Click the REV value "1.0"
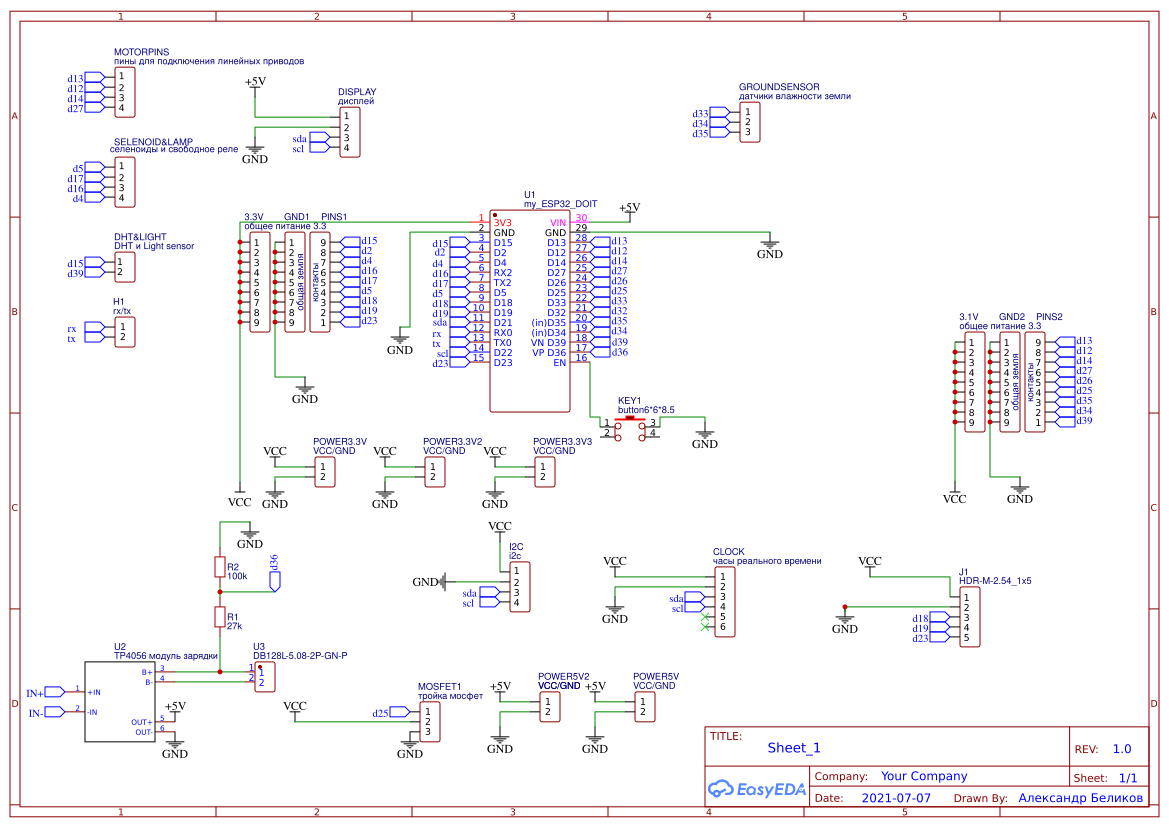 [x=1121, y=749]
